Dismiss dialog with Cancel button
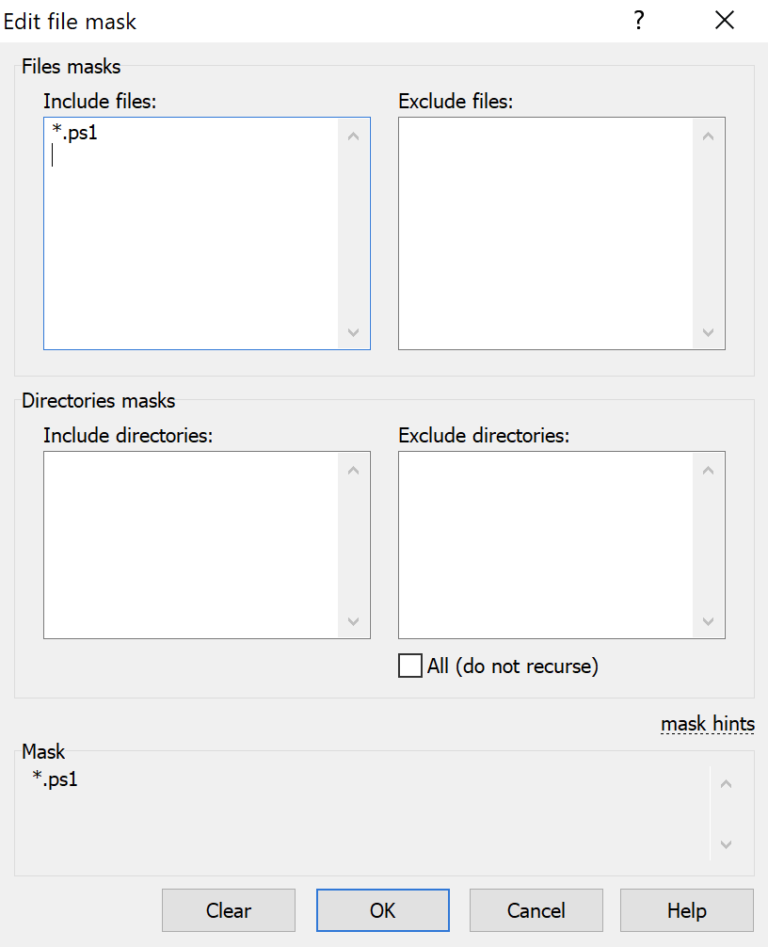768x947 pixels. coord(535,910)
